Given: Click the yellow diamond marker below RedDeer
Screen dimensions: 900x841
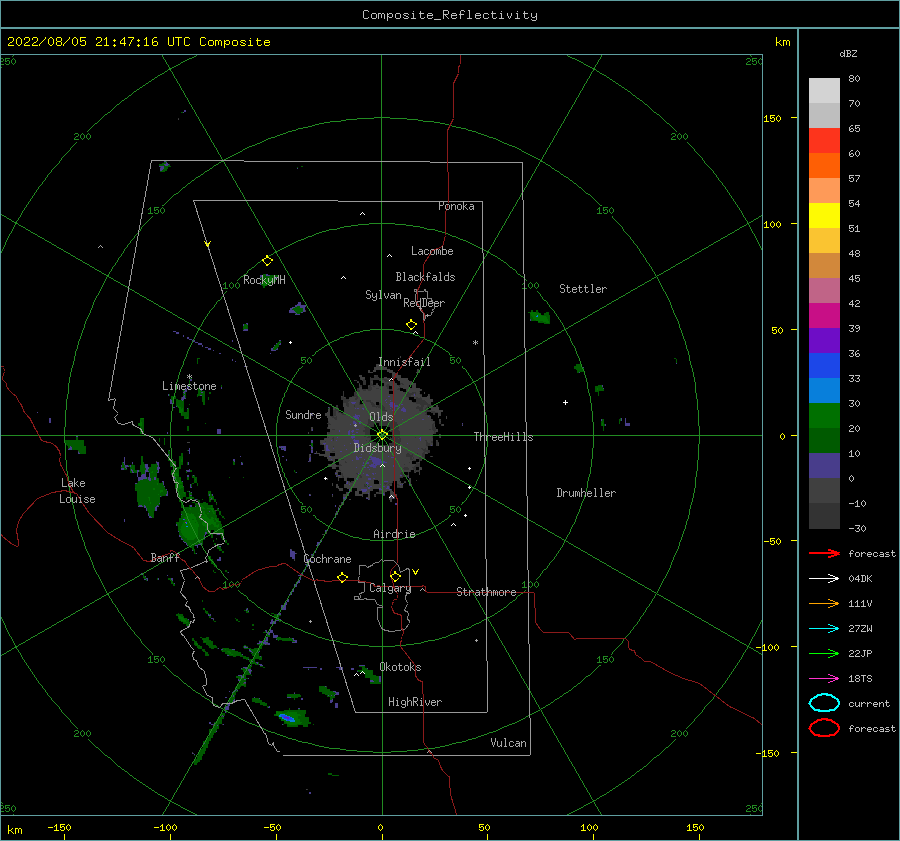Looking at the screenshot, I should (x=412, y=325).
